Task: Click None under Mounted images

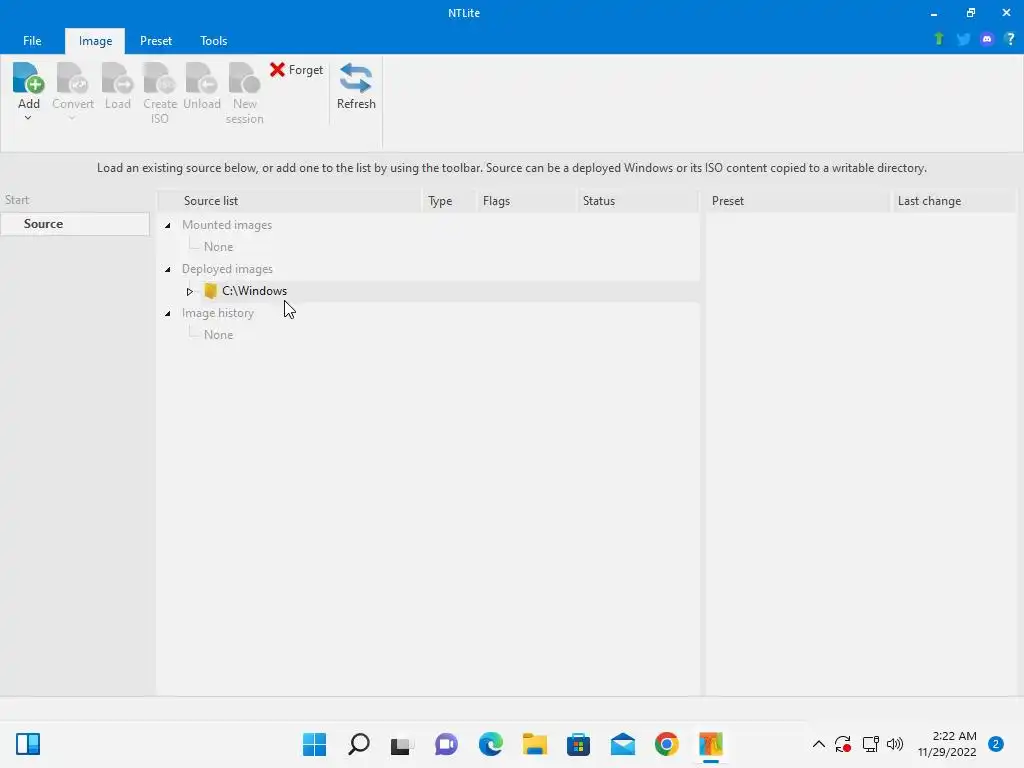Action: point(218,247)
